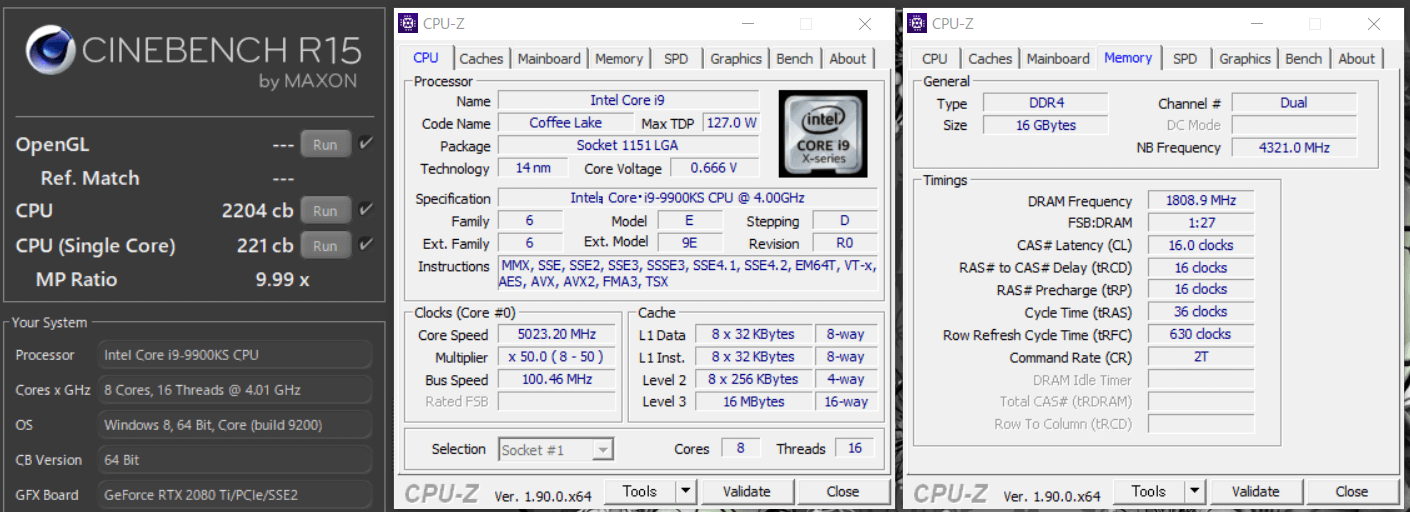Click the Core Speed value 5023.20 MHz
Viewport: 1410px width, 512px height.
[558, 335]
